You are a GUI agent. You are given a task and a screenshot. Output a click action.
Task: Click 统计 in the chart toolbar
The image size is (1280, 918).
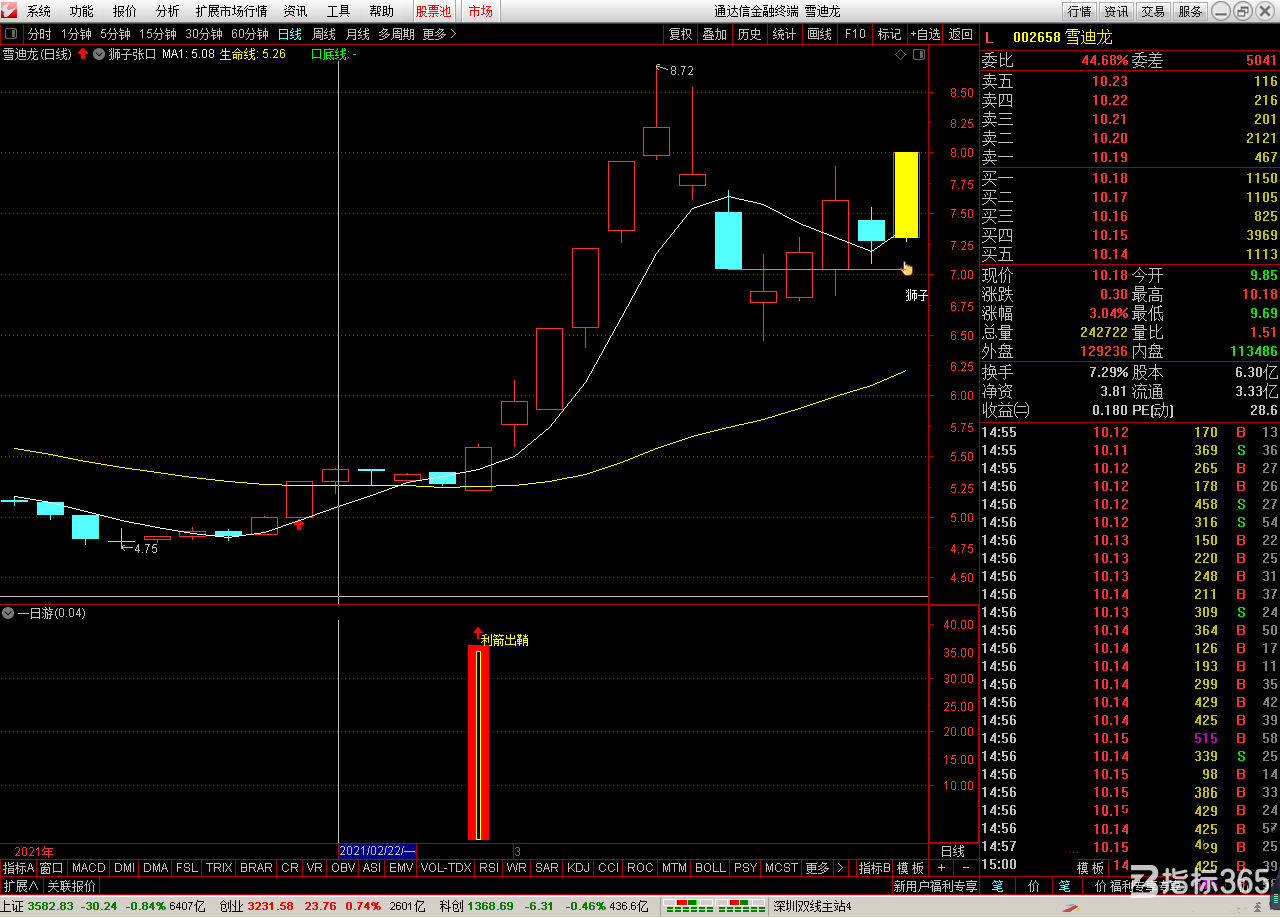point(785,34)
